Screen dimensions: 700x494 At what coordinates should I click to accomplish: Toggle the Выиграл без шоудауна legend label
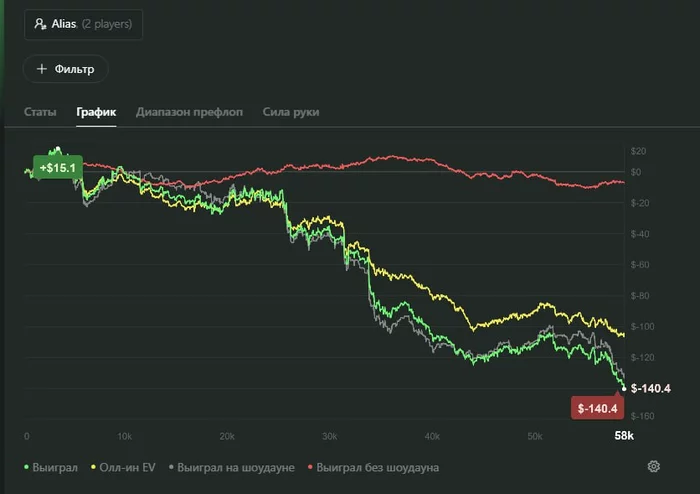[378, 467]
